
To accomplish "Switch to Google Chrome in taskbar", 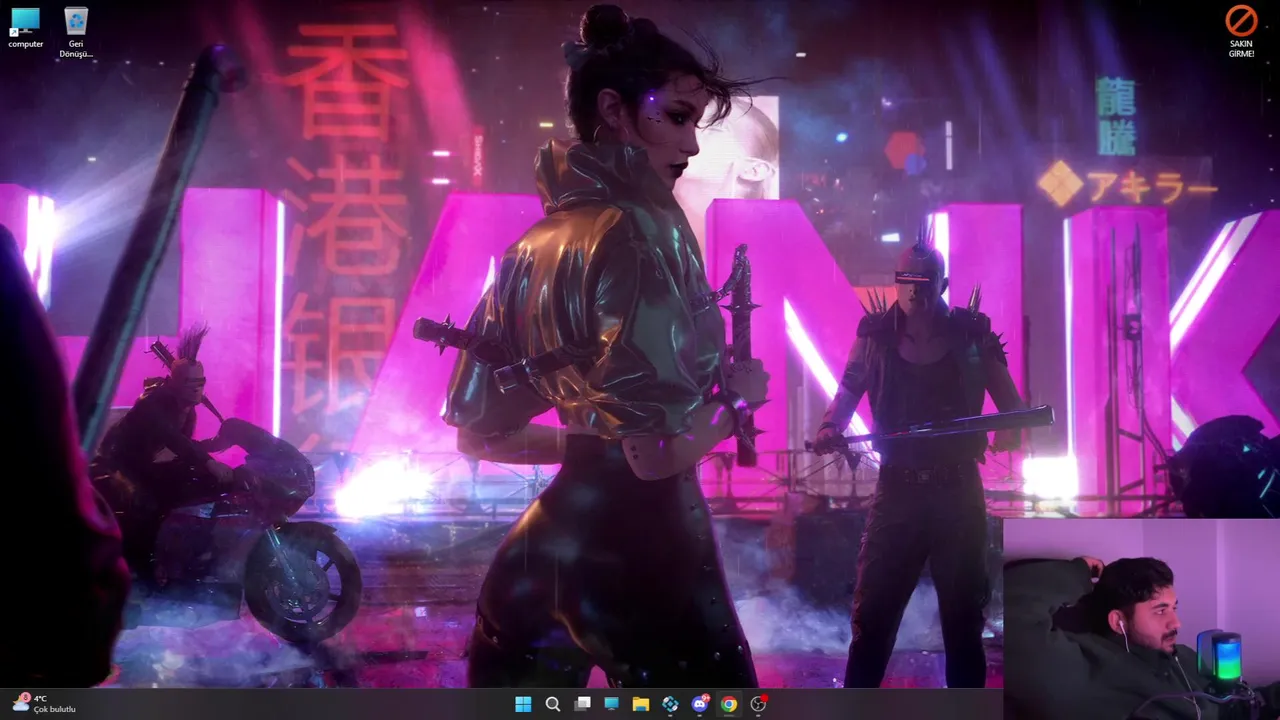I will tap(729, 704).
